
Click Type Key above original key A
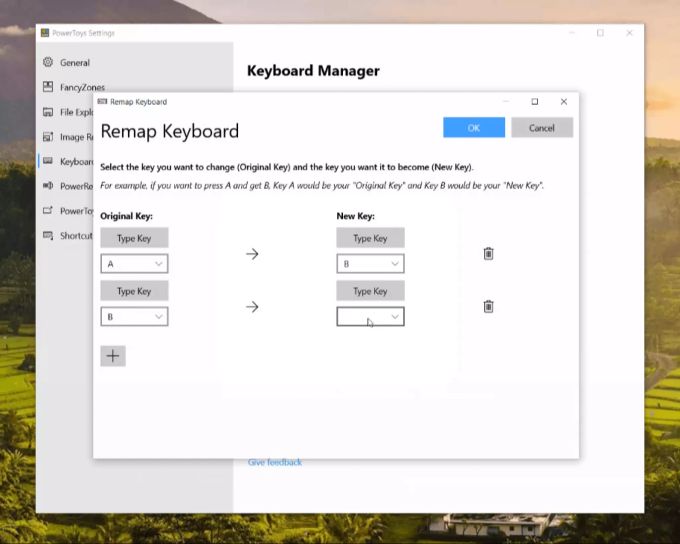tap(134, 238)
